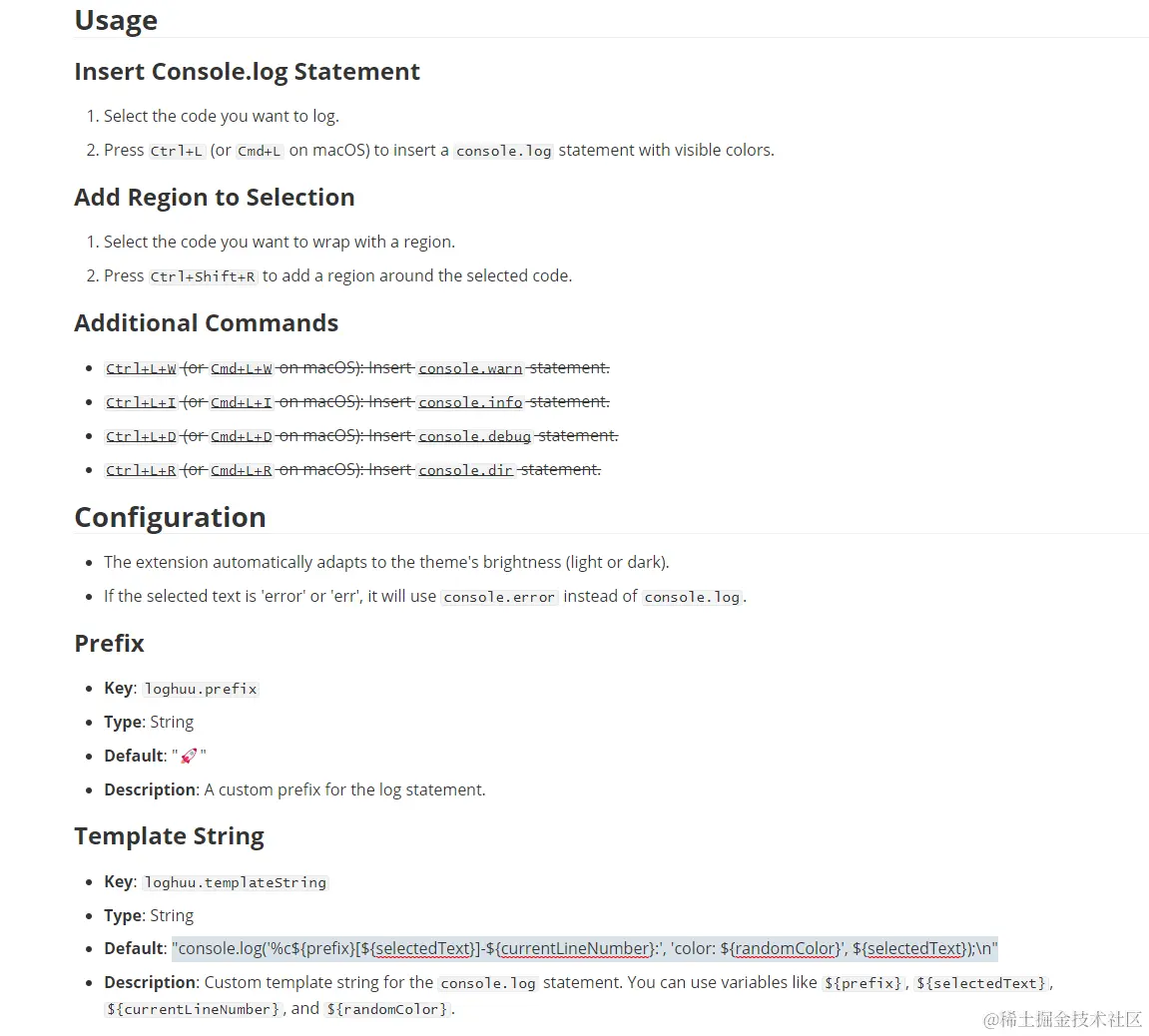Click the ${randomColor} code in description
Screen dimensions: 1149x1036
[x=387, y=1009]
